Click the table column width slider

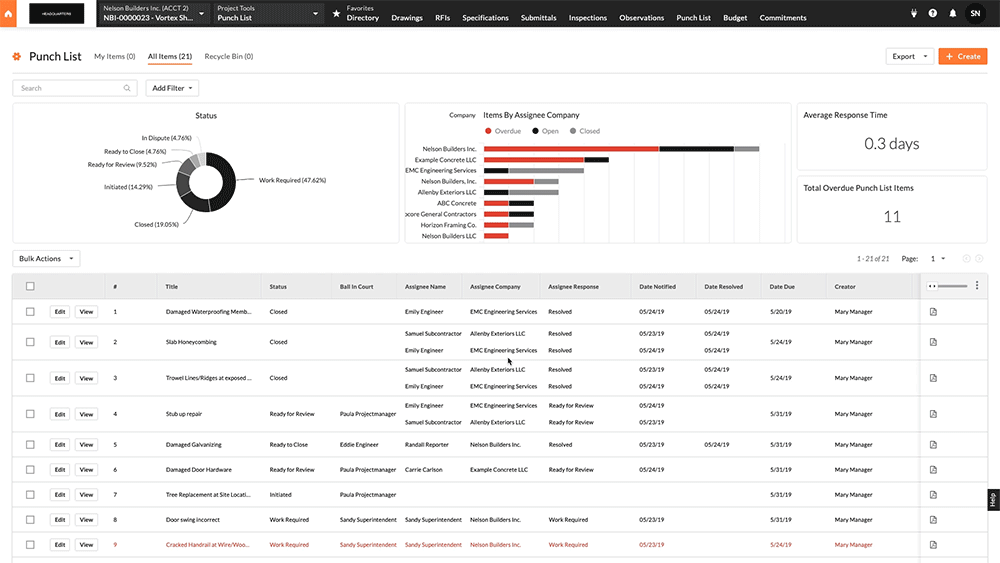point(950,286)
